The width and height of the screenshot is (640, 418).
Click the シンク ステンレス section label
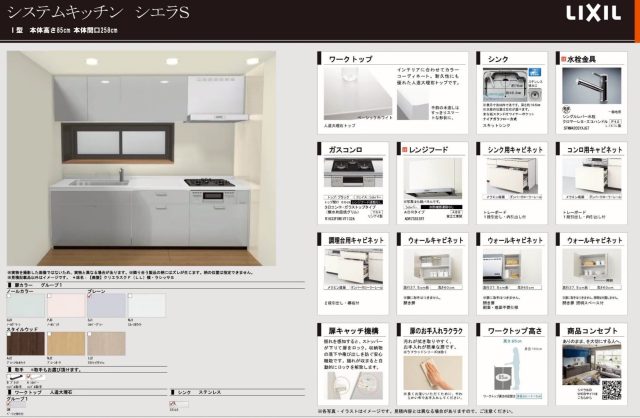(x=199, y=392)
